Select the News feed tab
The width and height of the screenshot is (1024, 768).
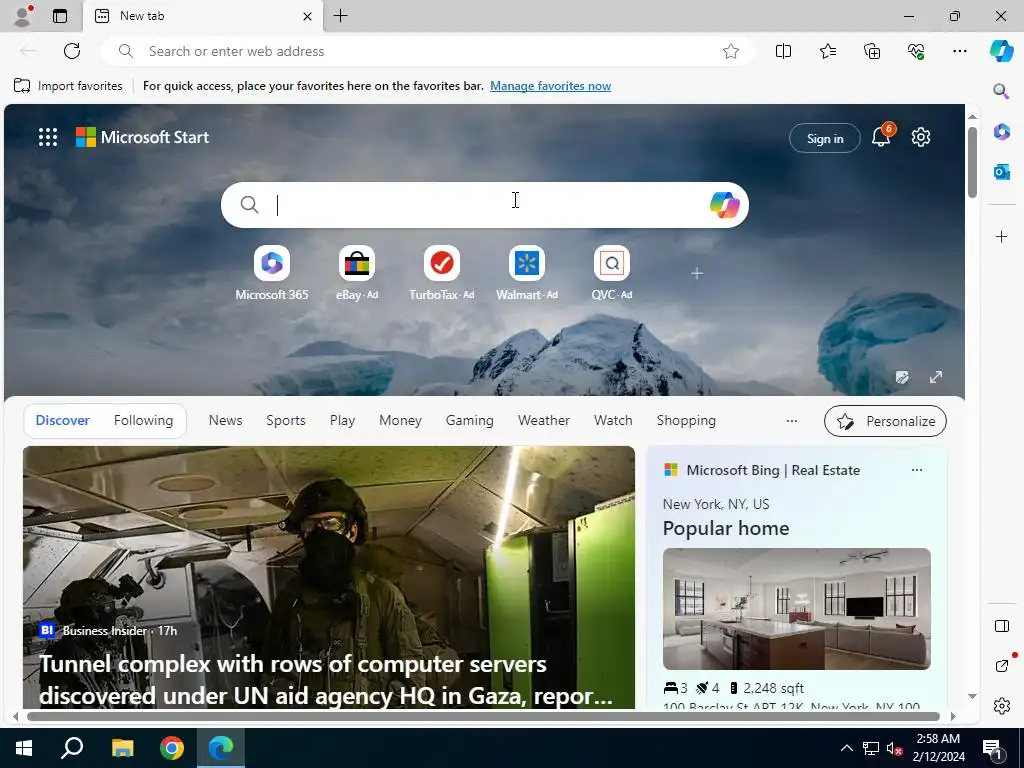225,421
